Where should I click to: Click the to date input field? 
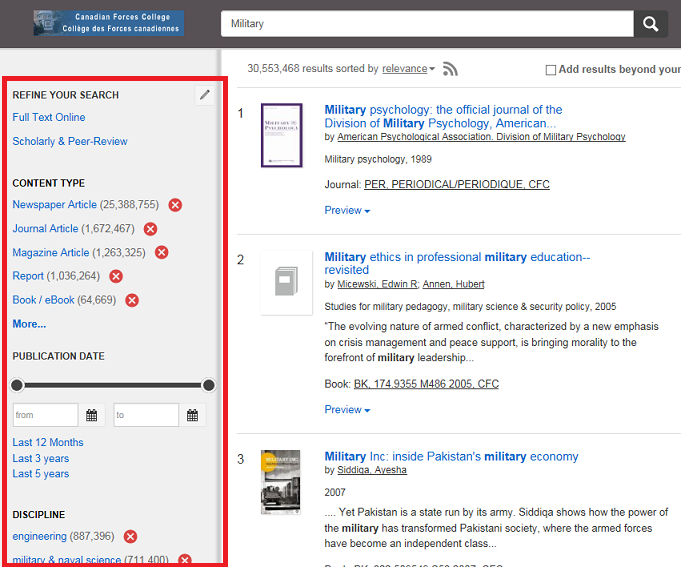[x=146, y=415]
